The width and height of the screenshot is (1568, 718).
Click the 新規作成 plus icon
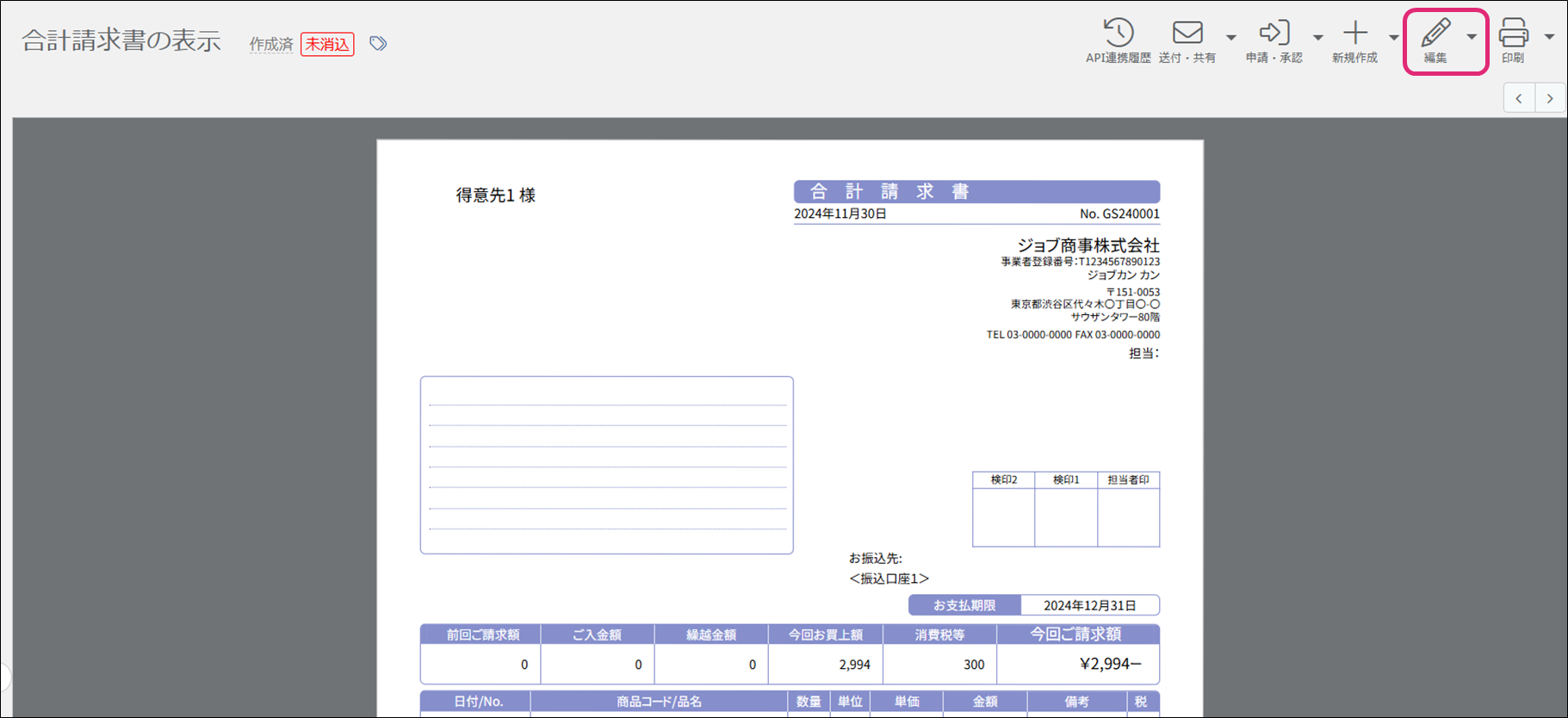pos(1355,34)
